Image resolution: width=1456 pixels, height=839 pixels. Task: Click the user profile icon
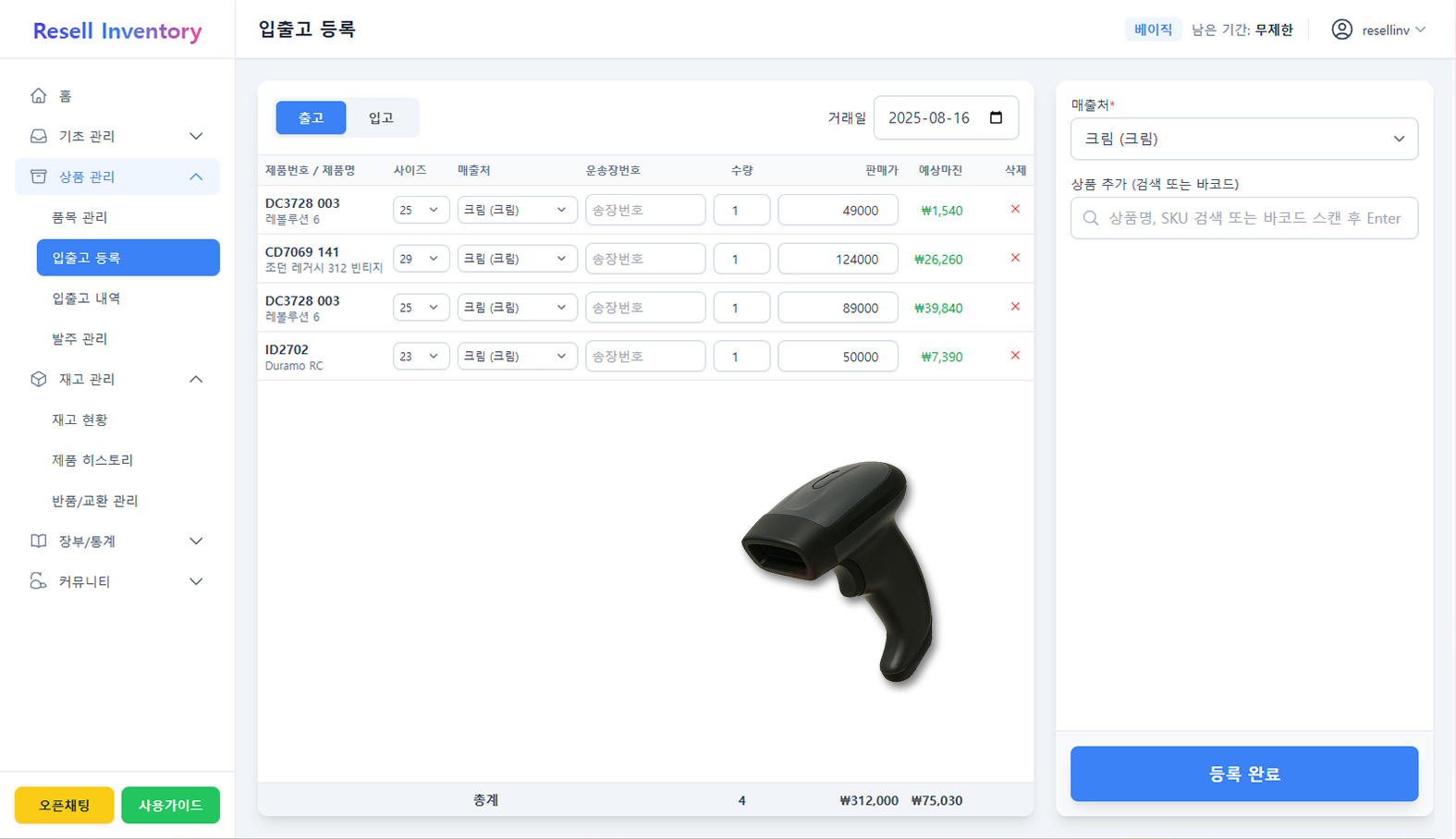(x=1341, y=30)
